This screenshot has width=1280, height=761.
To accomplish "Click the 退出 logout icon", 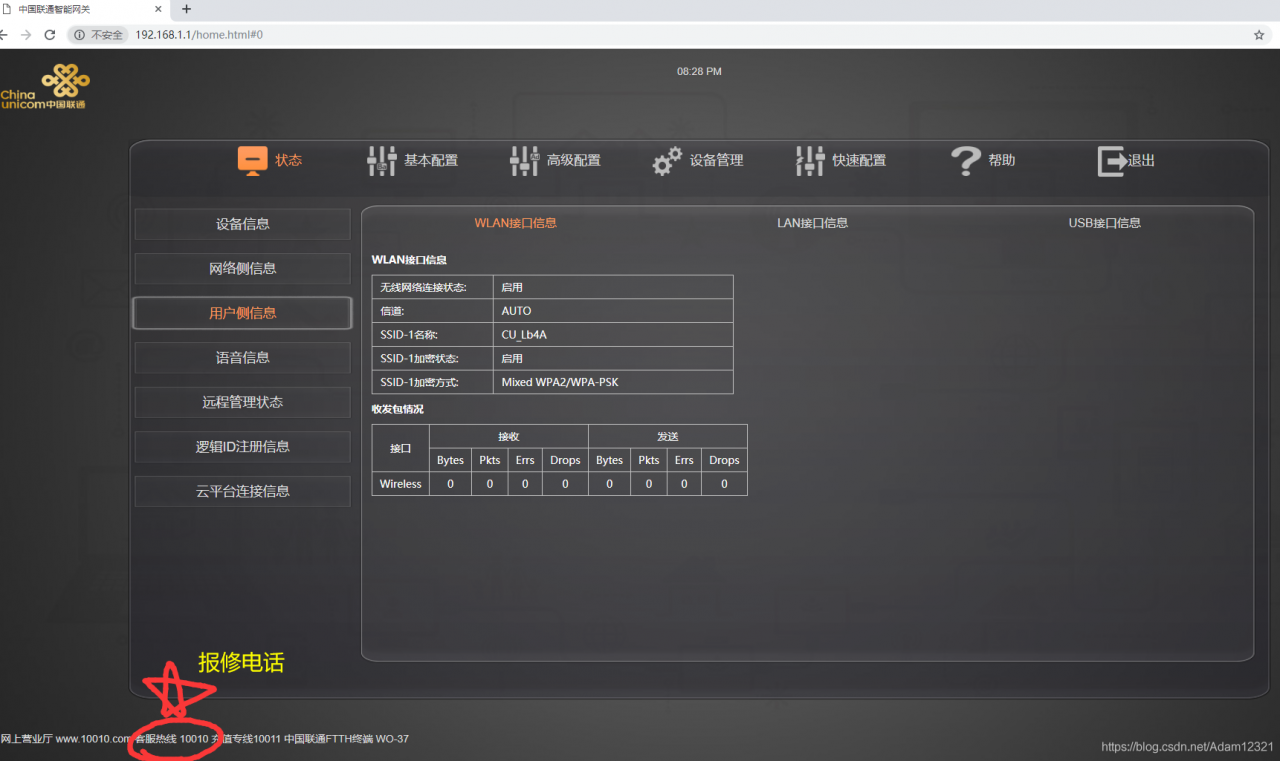I will coord(1112,161).
